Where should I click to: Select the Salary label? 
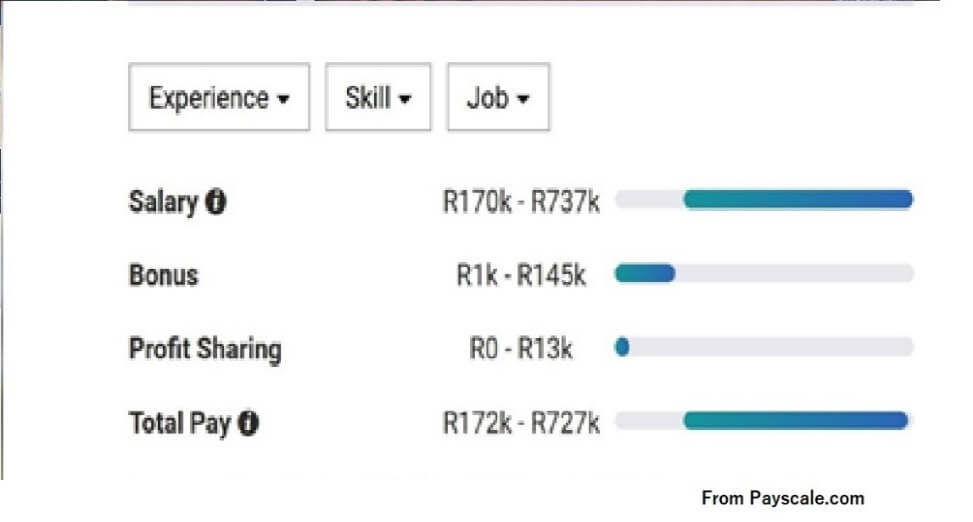point(163,202)
